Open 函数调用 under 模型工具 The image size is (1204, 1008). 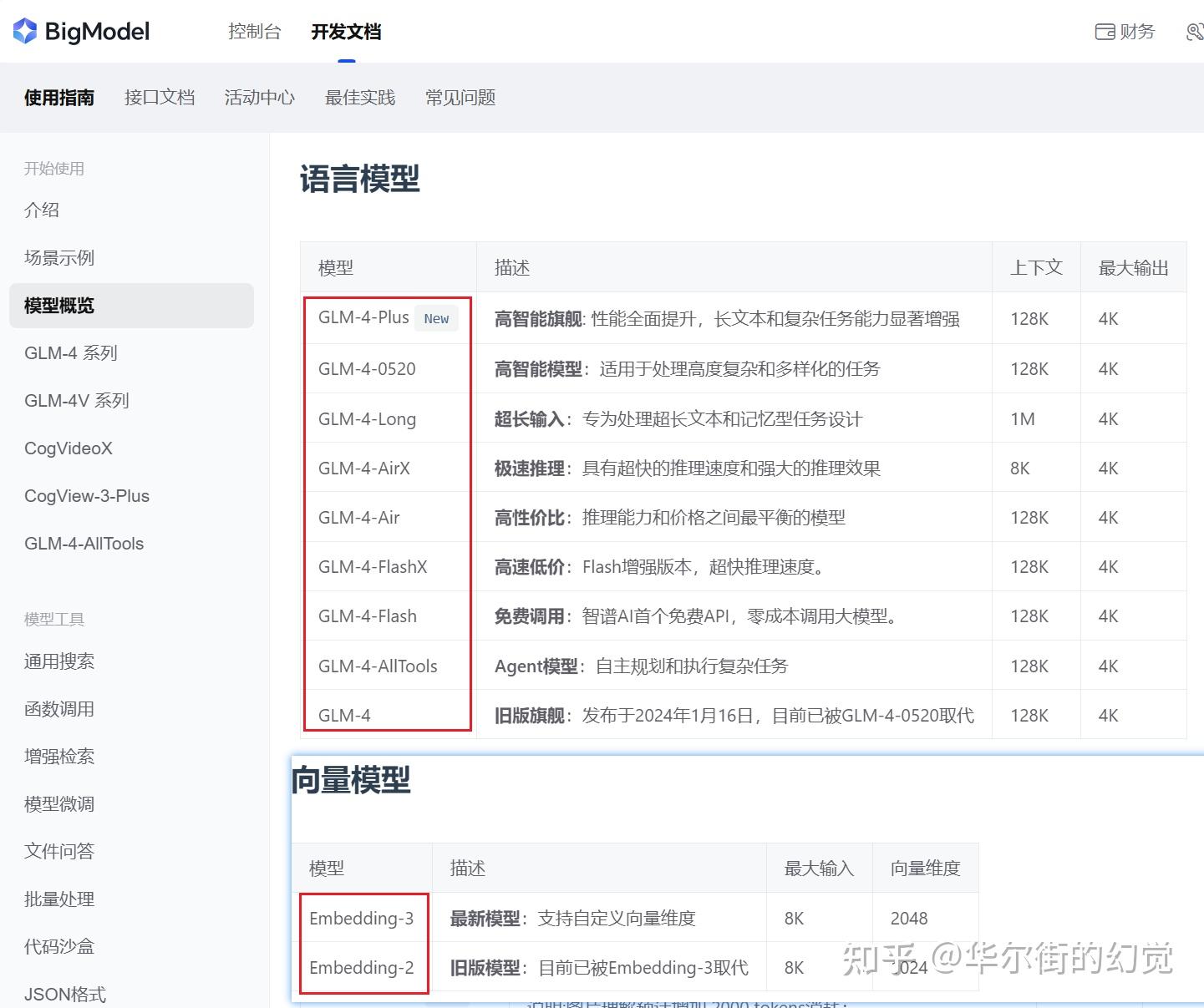59,709
